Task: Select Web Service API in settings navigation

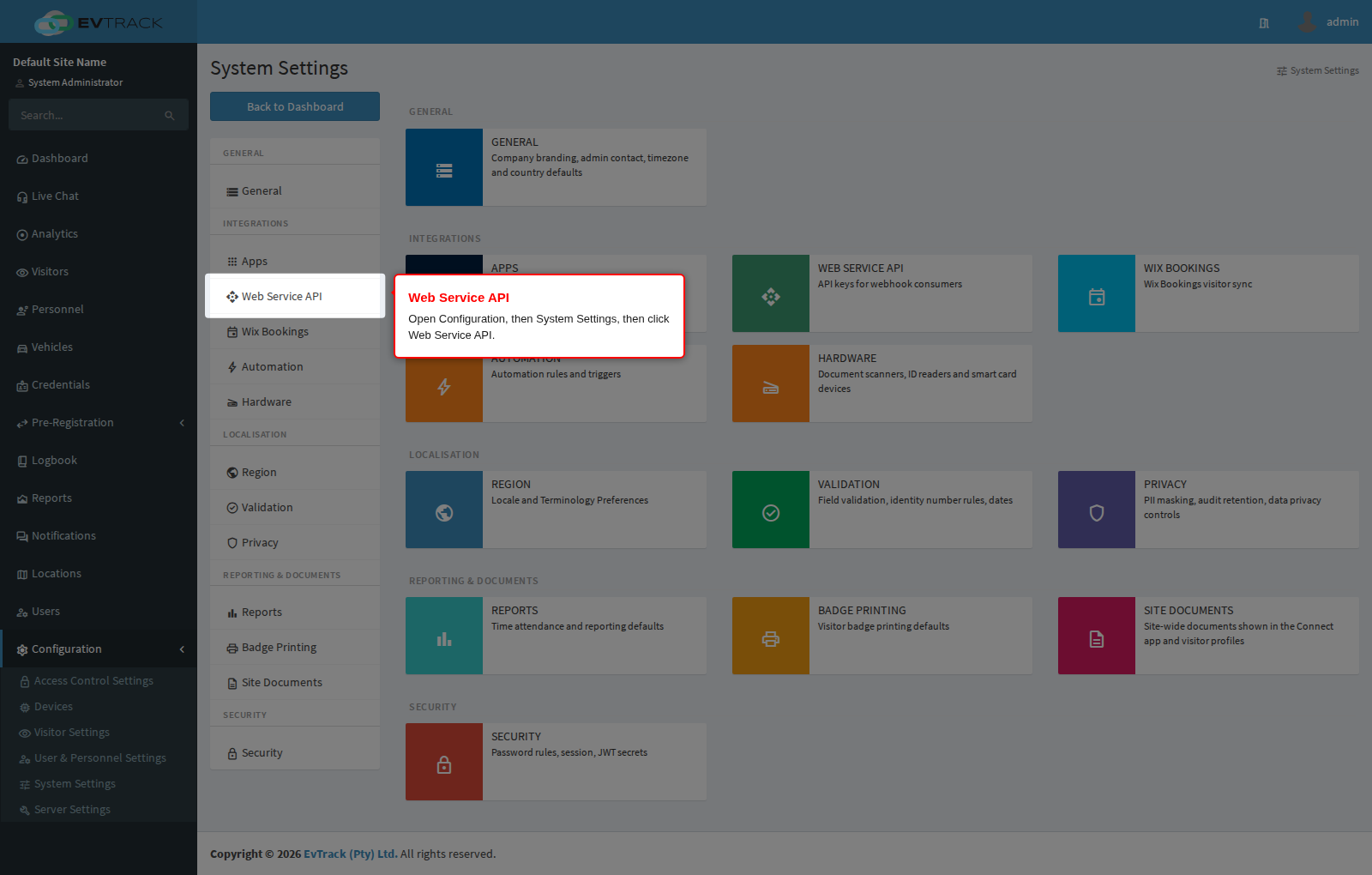Action: pos(295,297)
